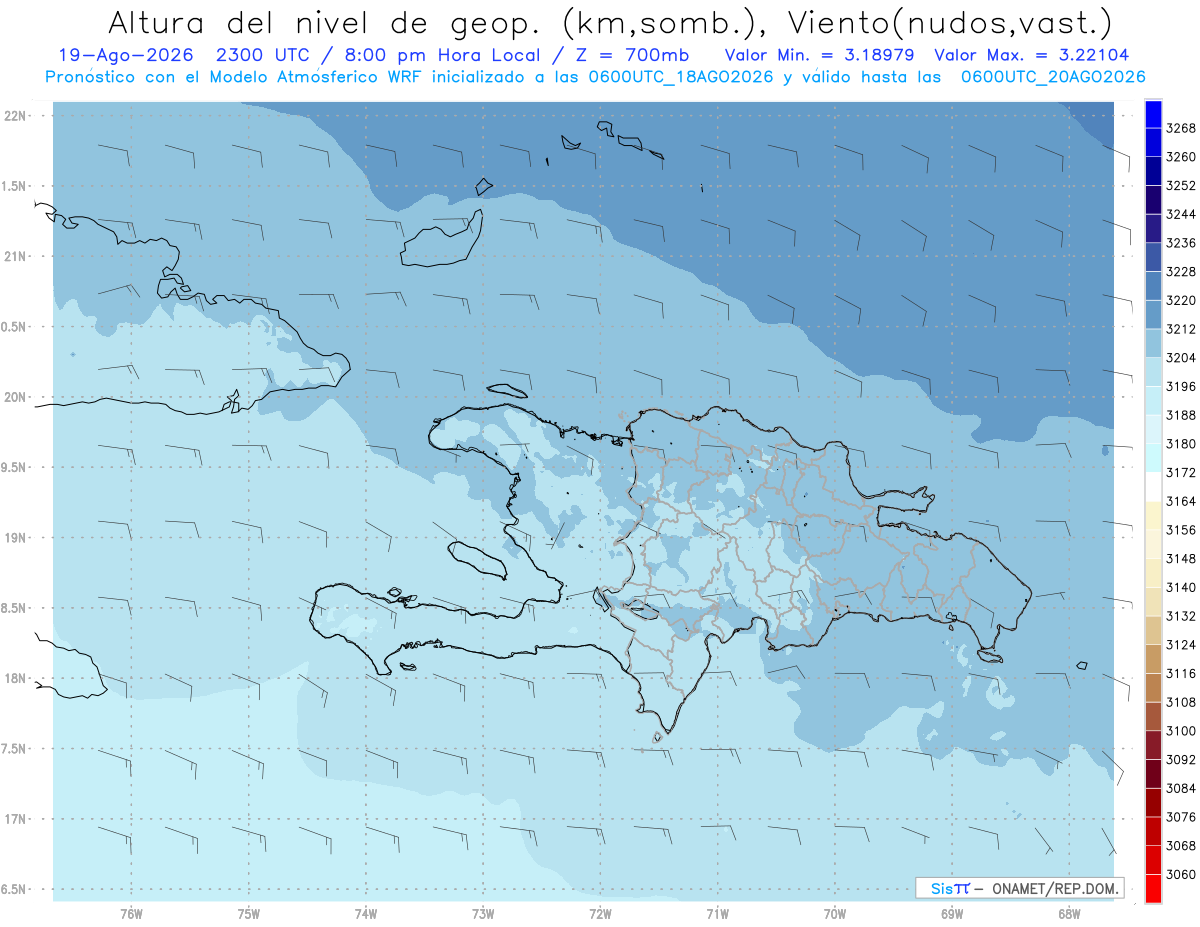Click the 18N latitude axis label
Image resolution: width=1200 pixels, height=927 pixels.
pos(14,678)
